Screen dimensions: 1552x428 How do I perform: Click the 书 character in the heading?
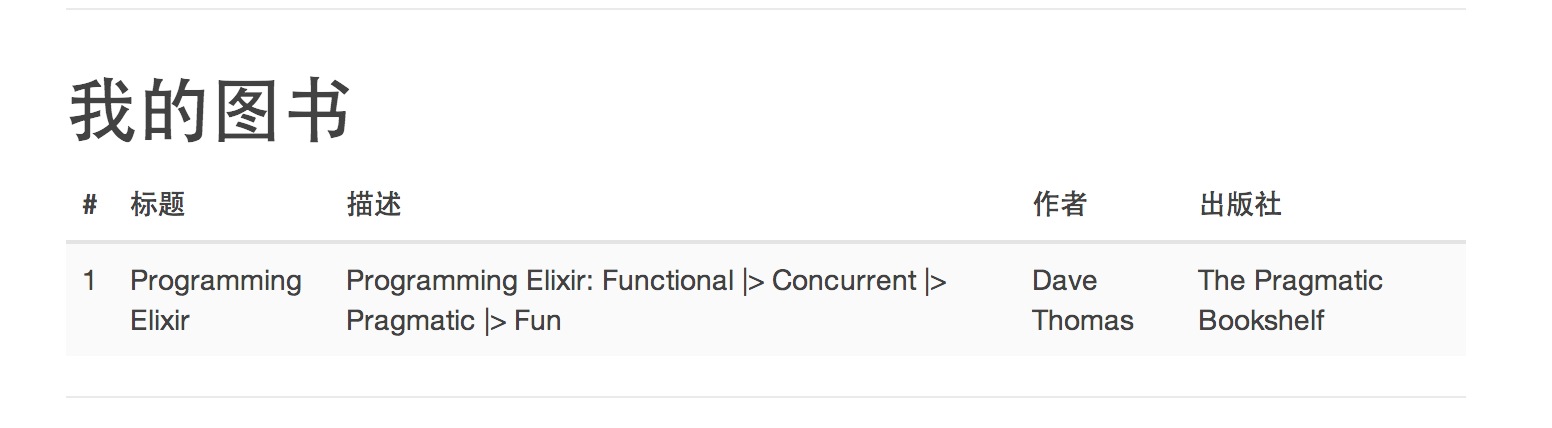pos(318,110)
